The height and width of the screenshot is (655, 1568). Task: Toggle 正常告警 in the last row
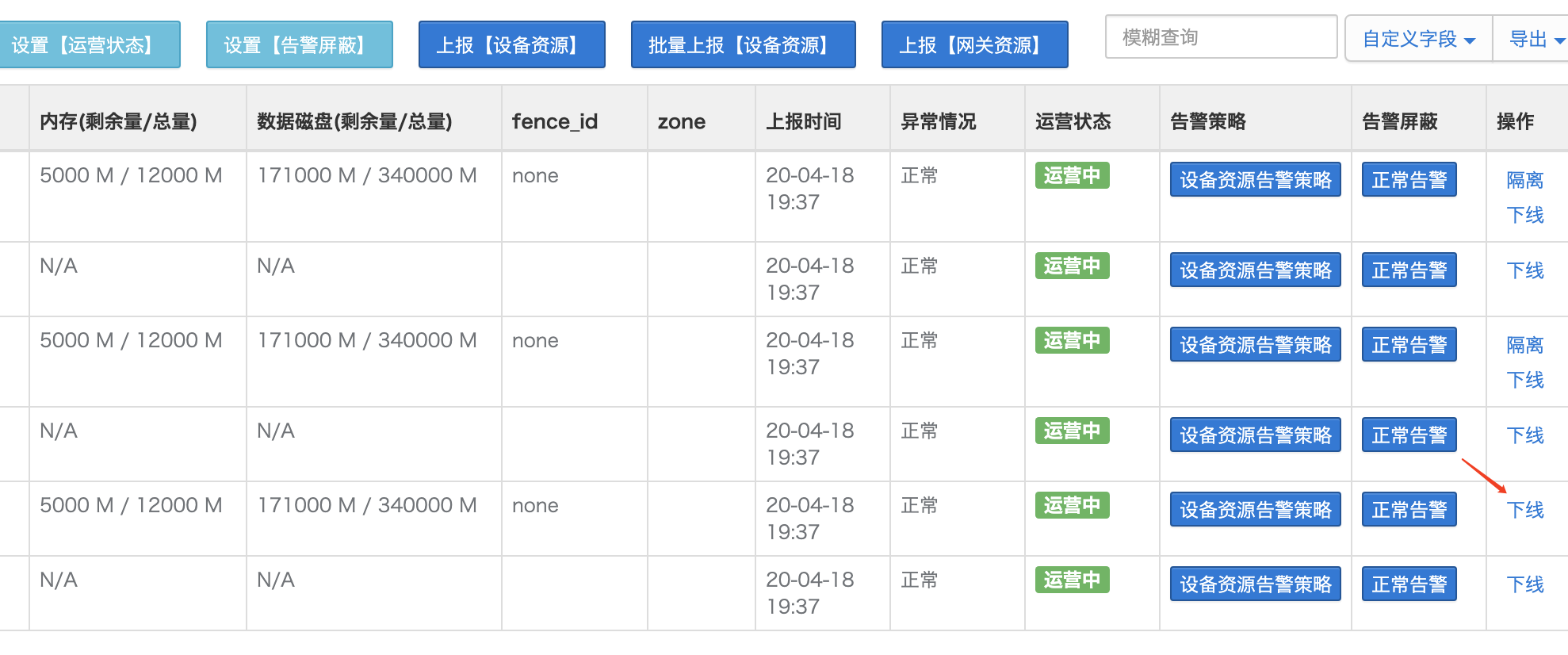point(1409,584)
